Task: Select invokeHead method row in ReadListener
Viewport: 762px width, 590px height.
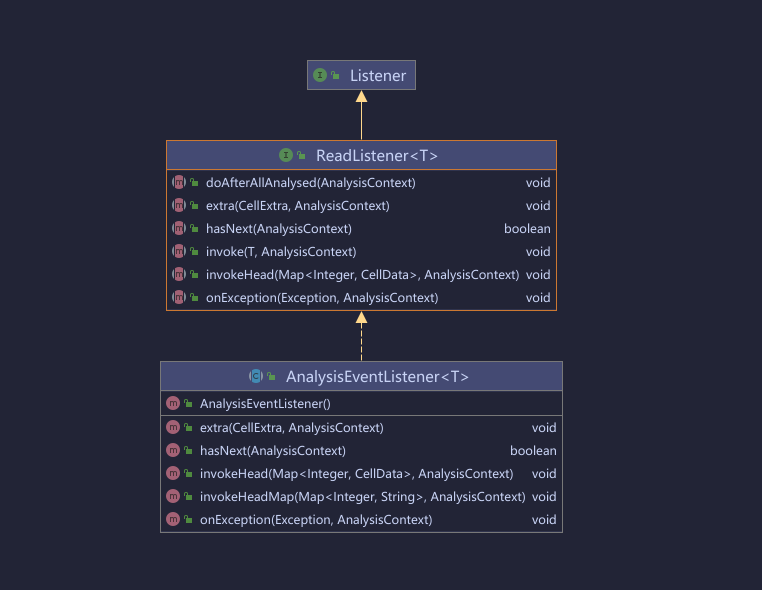Action: (362, 275)
